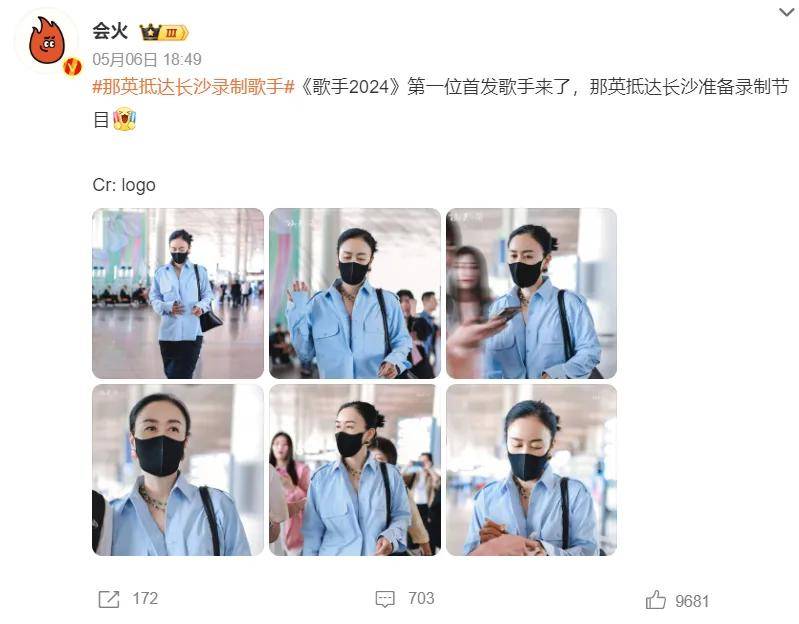Expand the post options chevron at top right
The image size is (799, 624).
pyautogui.click(x=787, y=12)
